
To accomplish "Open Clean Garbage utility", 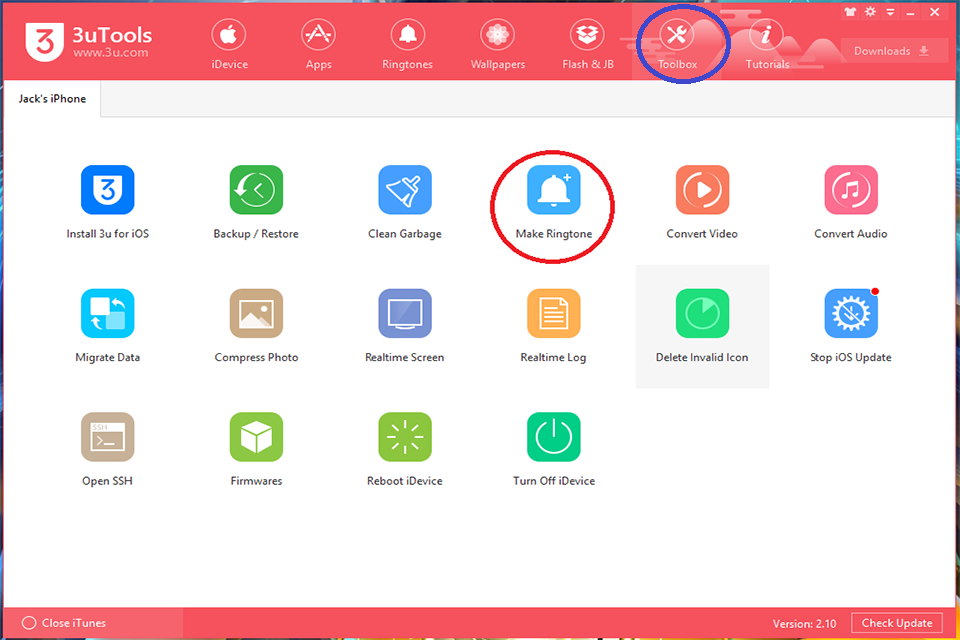I will (404, 190).
